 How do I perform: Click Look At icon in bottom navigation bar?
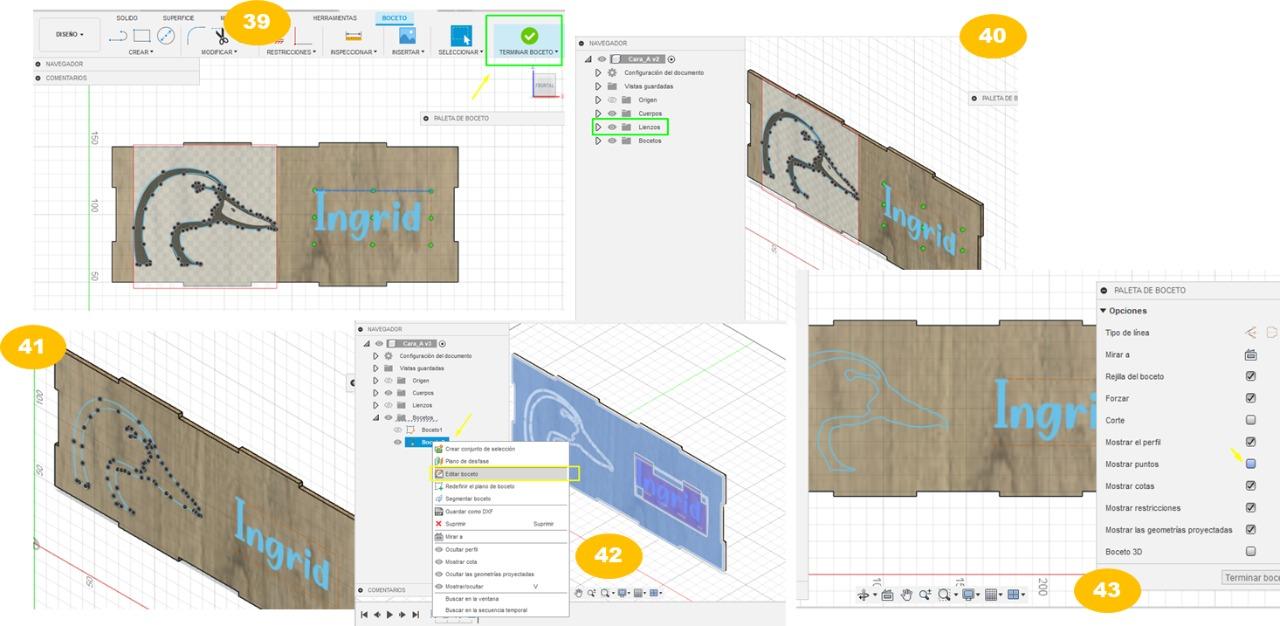(886, 594)
